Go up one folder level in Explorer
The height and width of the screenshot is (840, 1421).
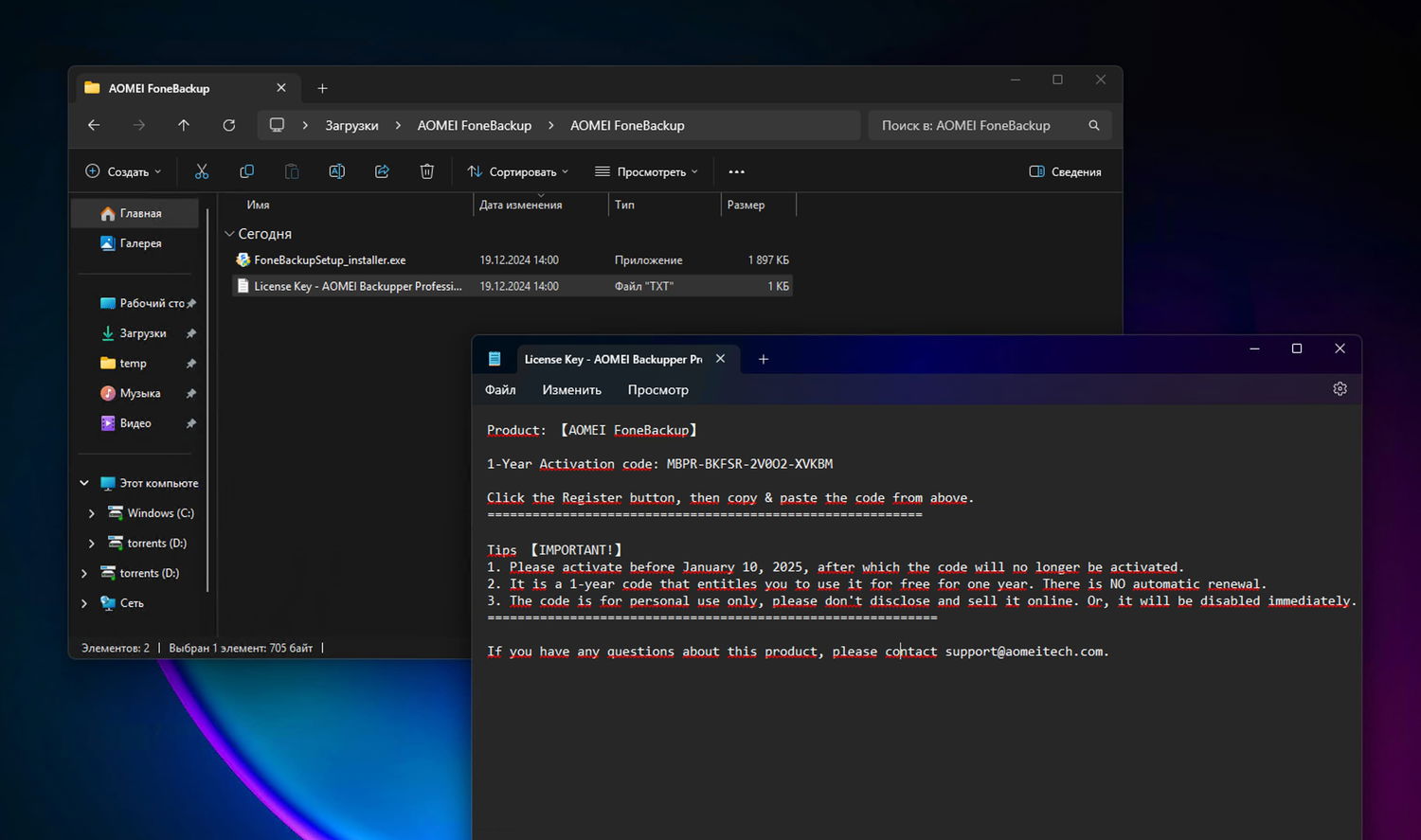[x=184, y=125]
